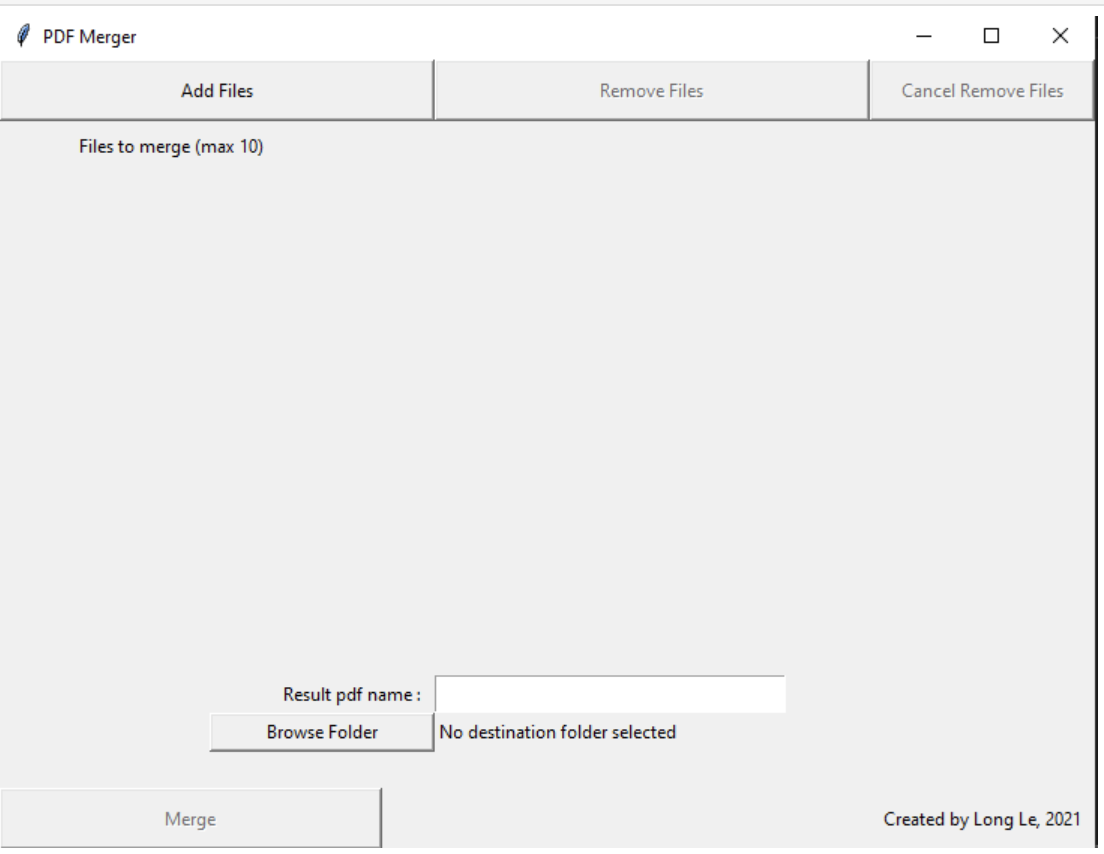Close the PDF Merger window
The width and height of the screenshot is (1104, 854).
1060,36
